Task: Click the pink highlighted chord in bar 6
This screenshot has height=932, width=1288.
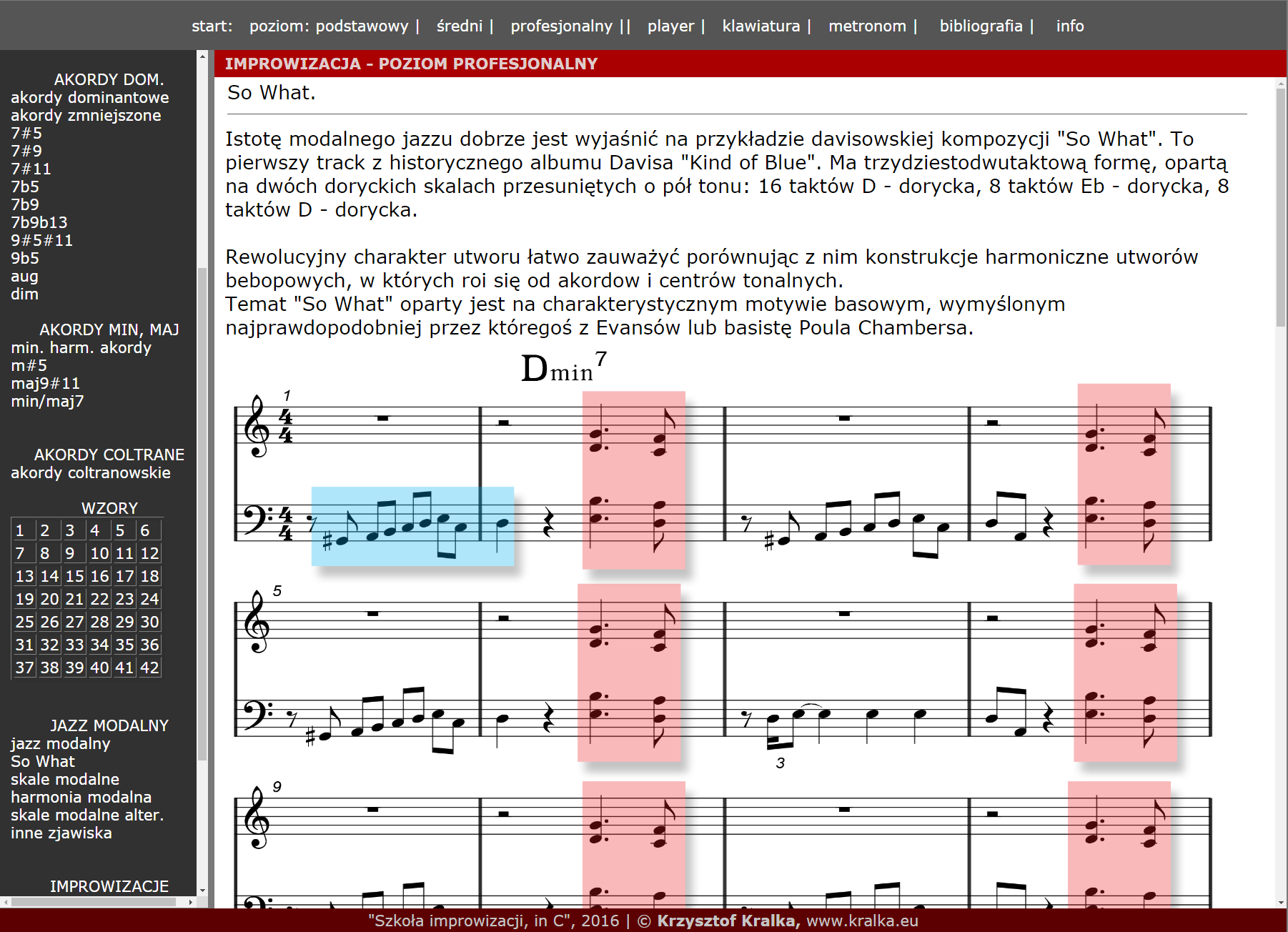Action: click(x=628, y=672)
